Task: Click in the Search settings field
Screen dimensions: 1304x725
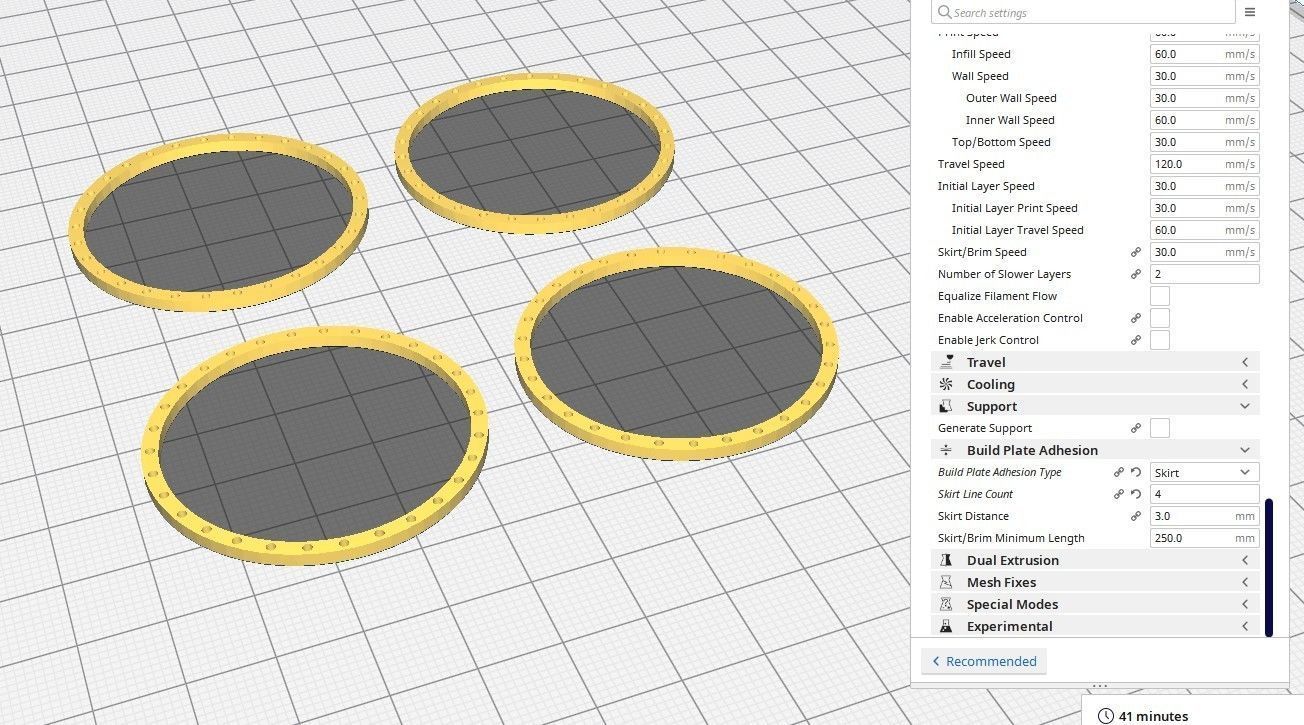Action: click(1083, 12)
